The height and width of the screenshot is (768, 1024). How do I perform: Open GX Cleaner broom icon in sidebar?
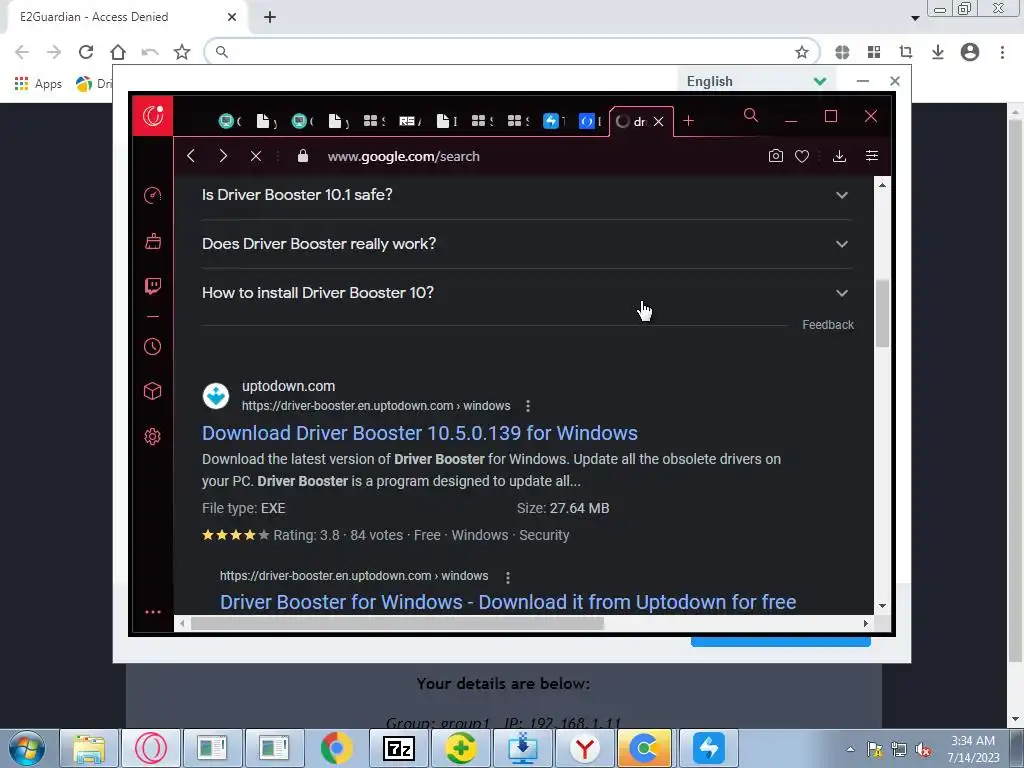[x=153, y=241]
